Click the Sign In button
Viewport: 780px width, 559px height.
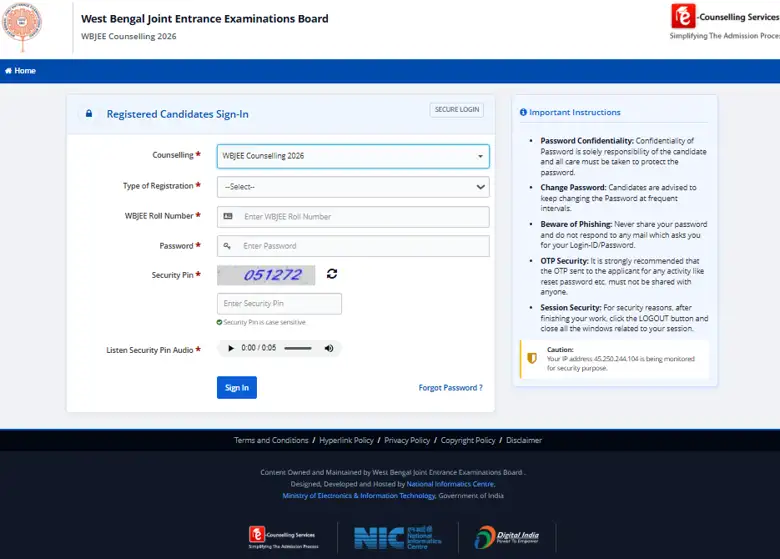pyautogui.click(x=237, y=387)
